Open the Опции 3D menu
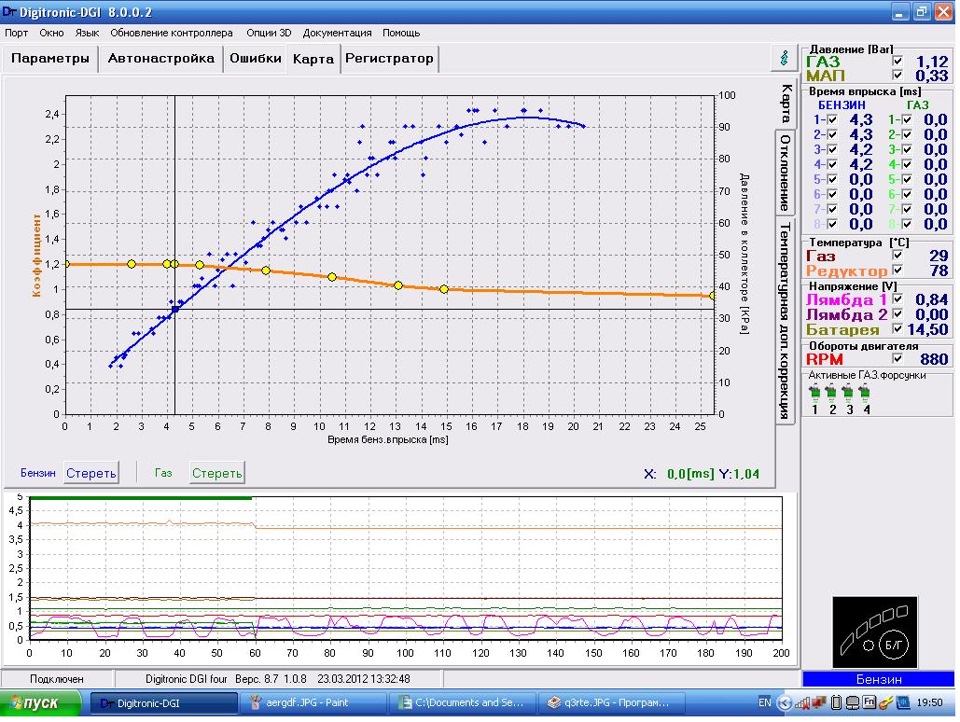Image resolution: width=960 pixels, height=722 pixels. (268, 33)
